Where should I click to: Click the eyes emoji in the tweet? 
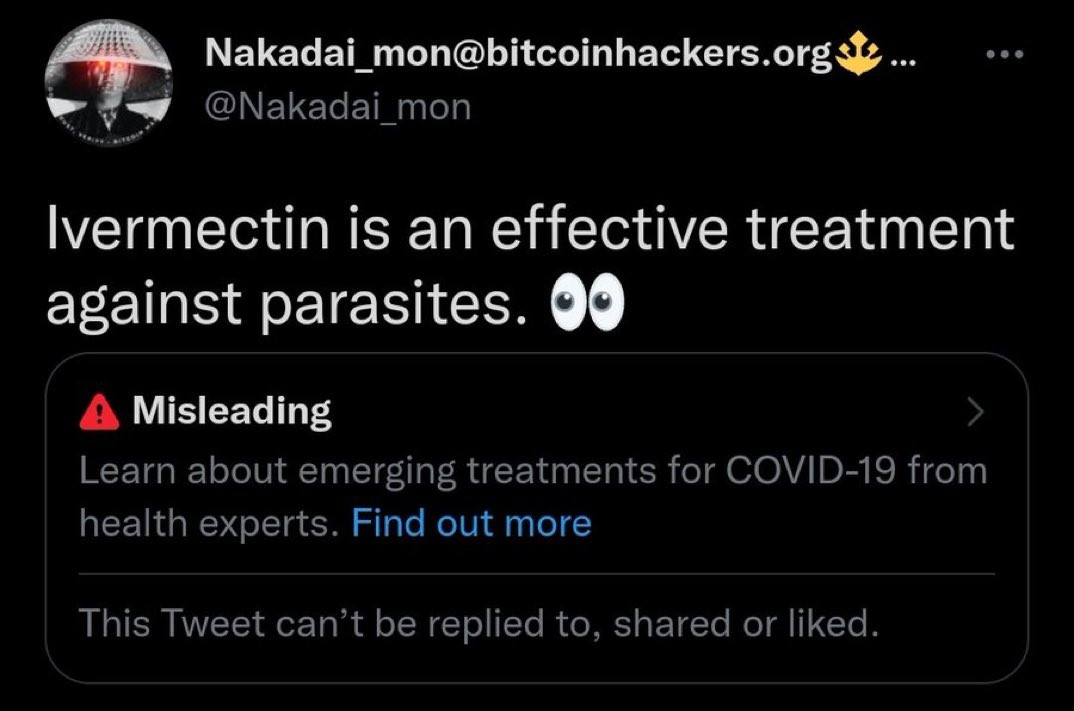coord(588,302)
